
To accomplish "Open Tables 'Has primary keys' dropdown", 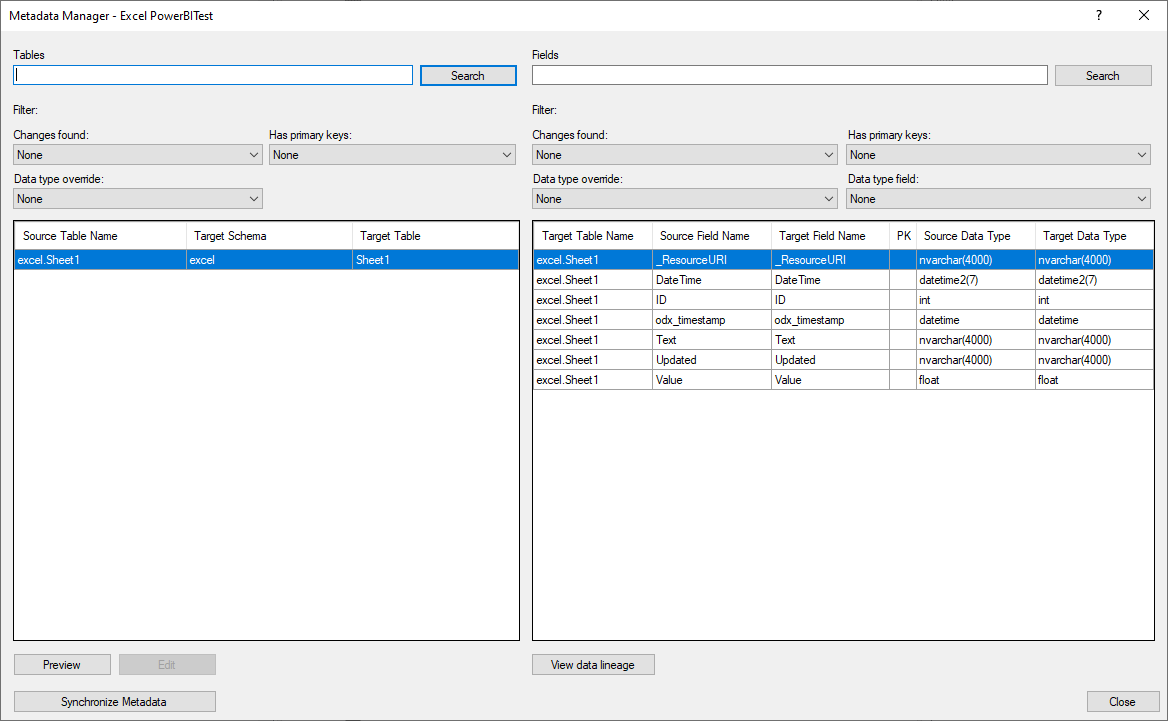I will tap(393, 155).
